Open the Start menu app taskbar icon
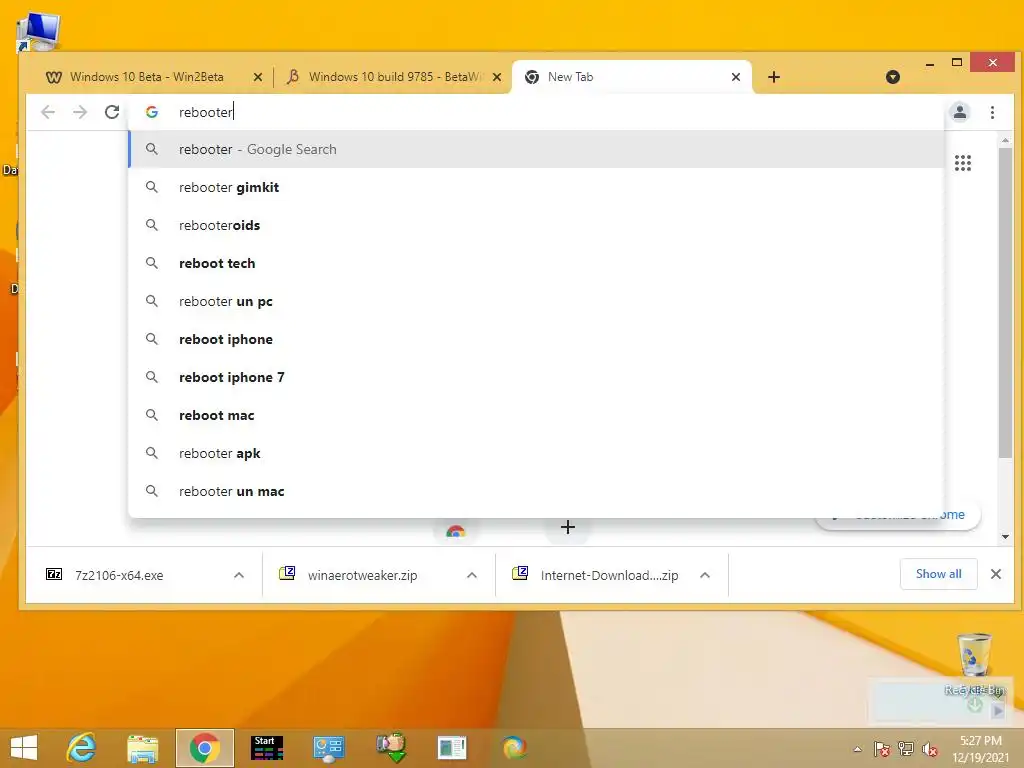The image size is (1024, 768). [267, 748]
